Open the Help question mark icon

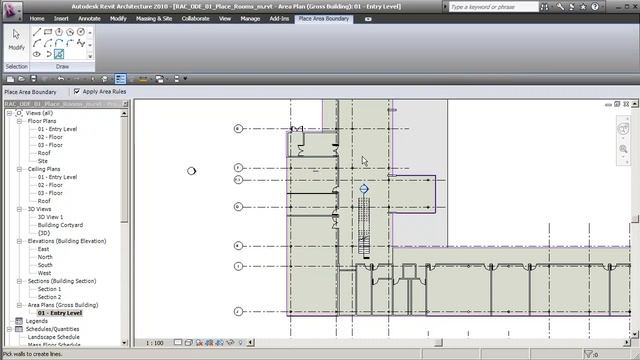(595, 7)
